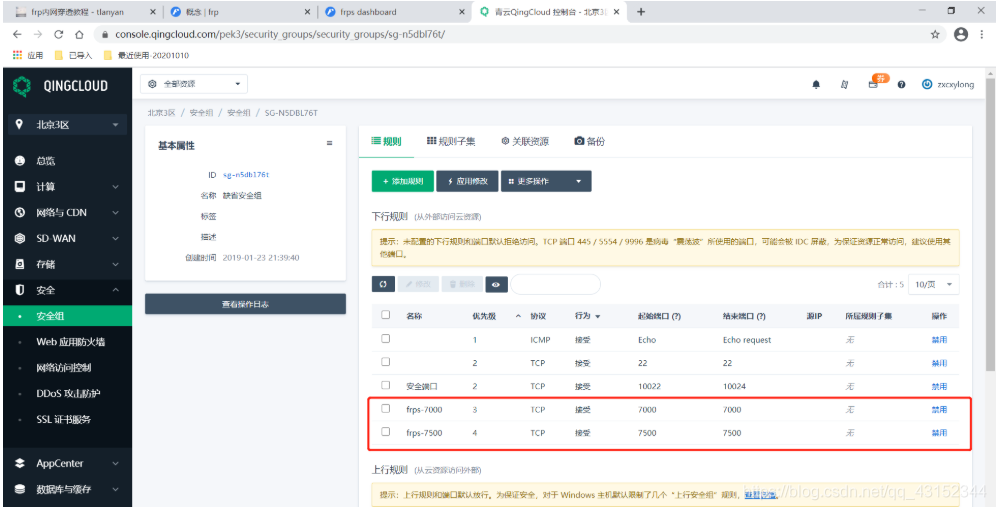Check the ICMP rule row checkbox
The image size is (996, 510).
coord(386,339)
